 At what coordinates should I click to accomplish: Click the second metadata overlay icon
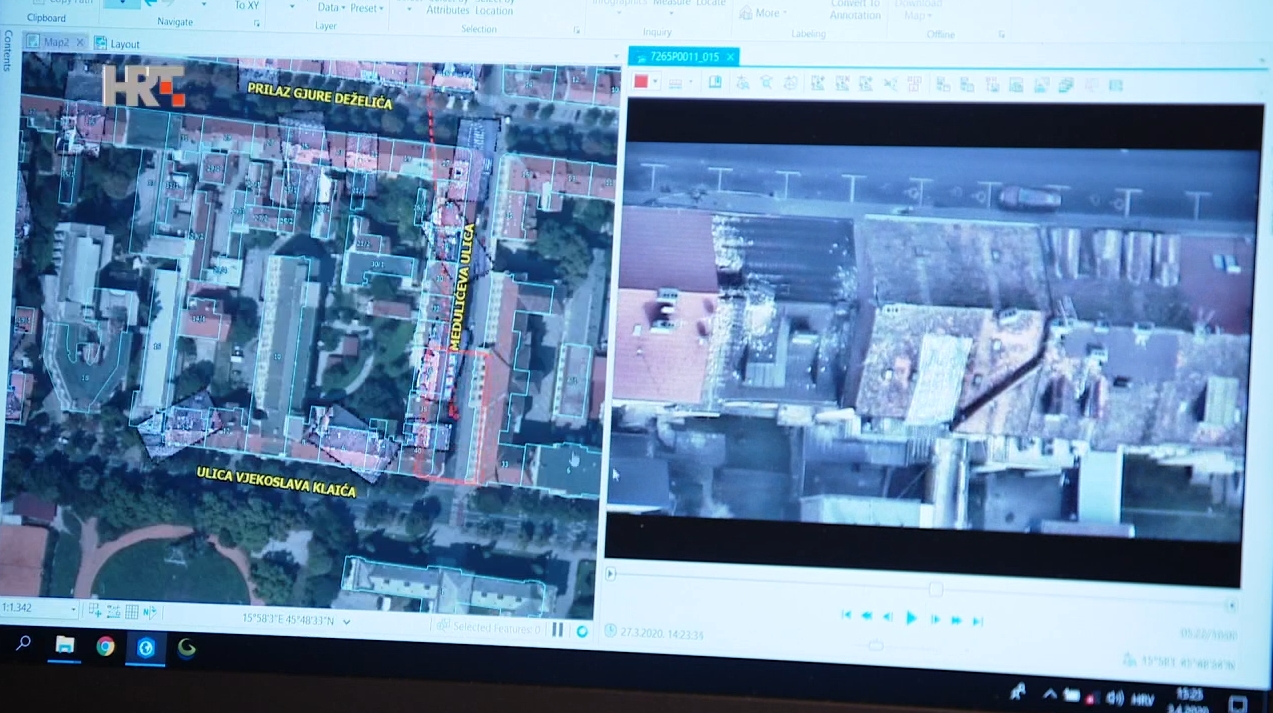pyautogui.click(x=967, y=85)
